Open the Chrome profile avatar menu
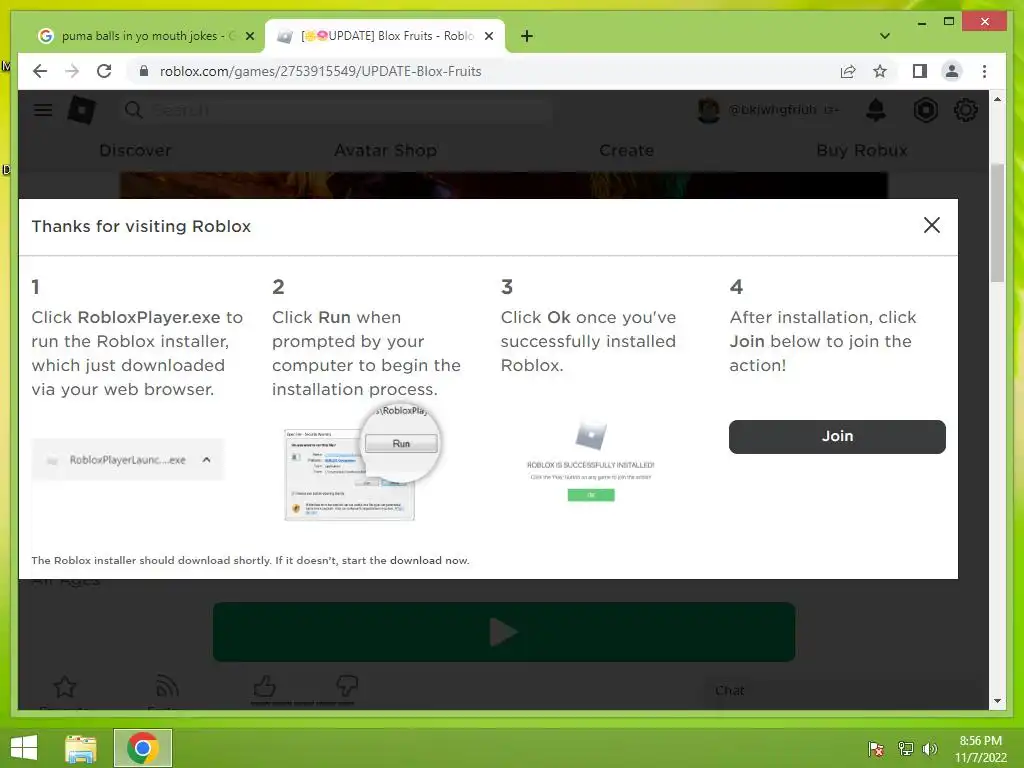Viewport: 1024px width, 768px height. pyautogui.click(x=952, y=71)
